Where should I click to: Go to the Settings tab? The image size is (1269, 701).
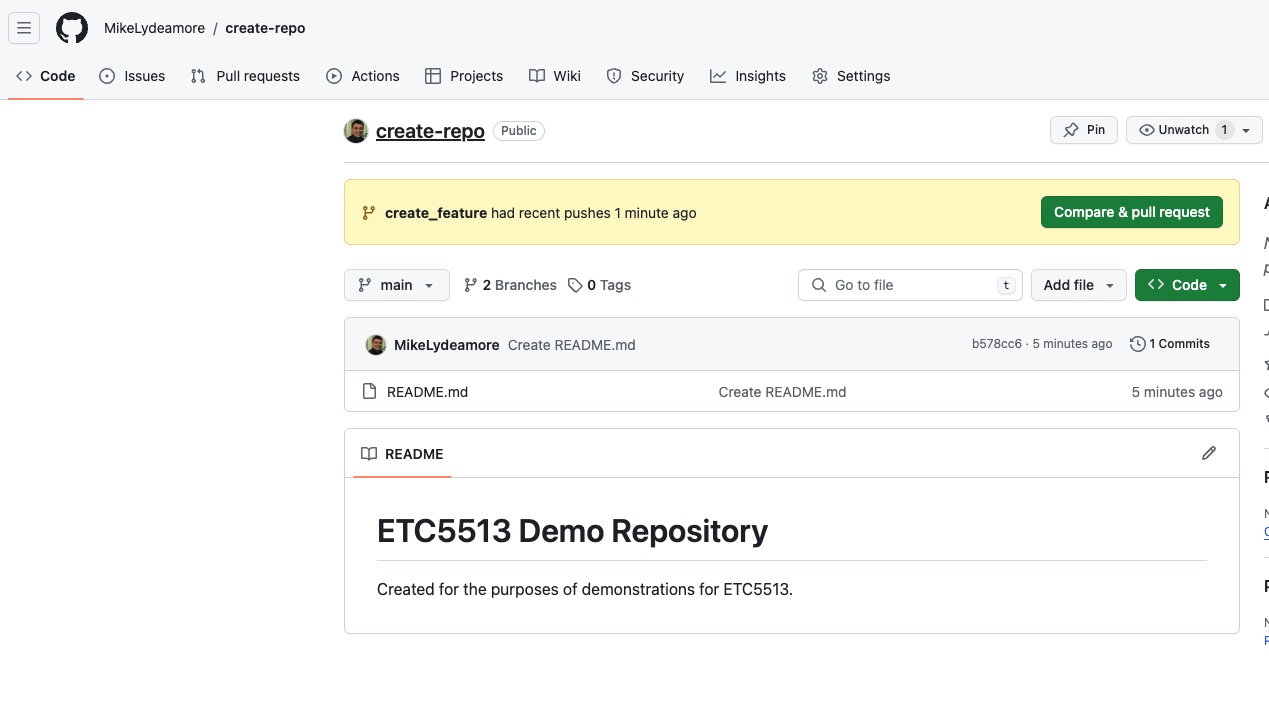(x=850, y=76)
